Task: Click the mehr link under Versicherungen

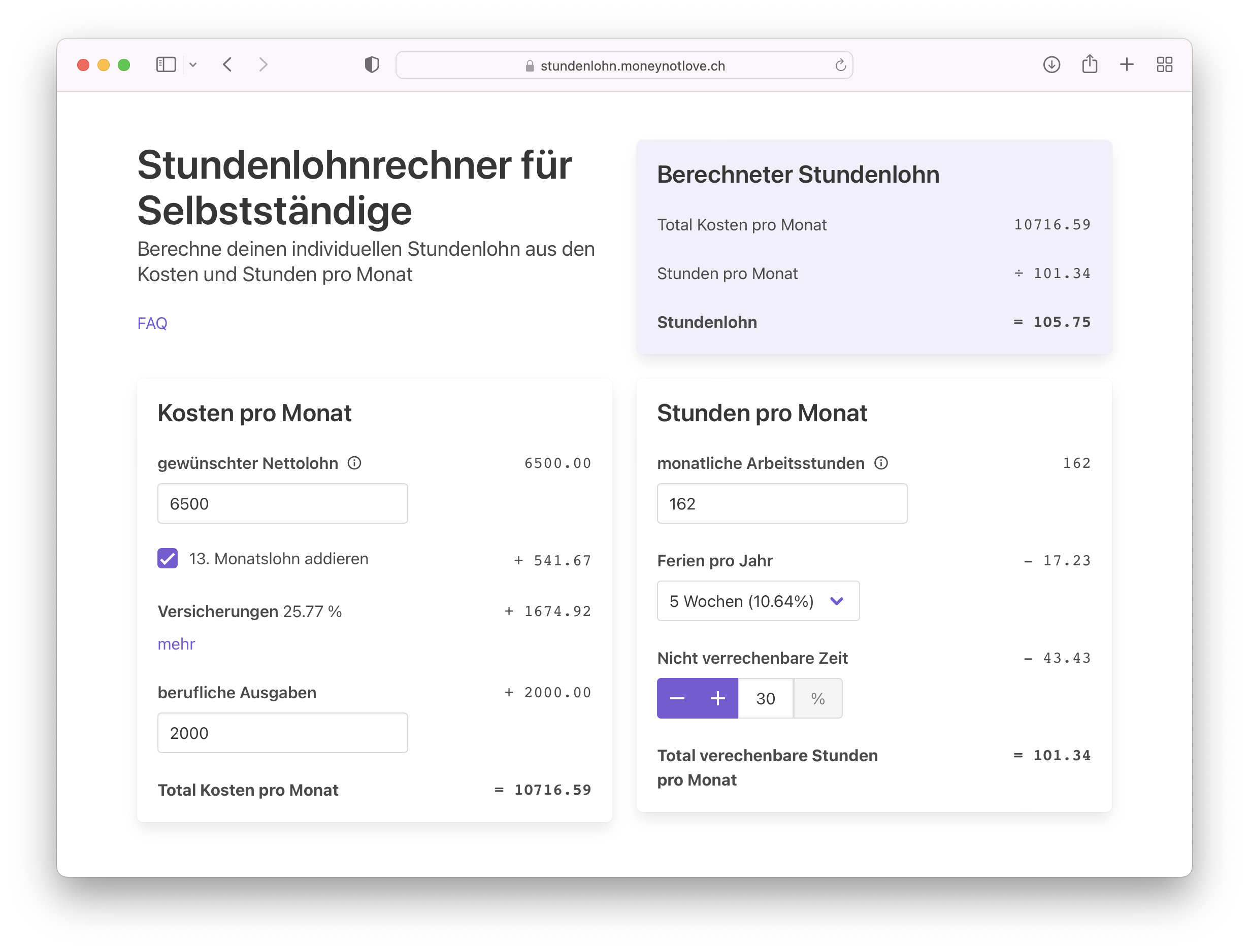Action: click(176, 644)
